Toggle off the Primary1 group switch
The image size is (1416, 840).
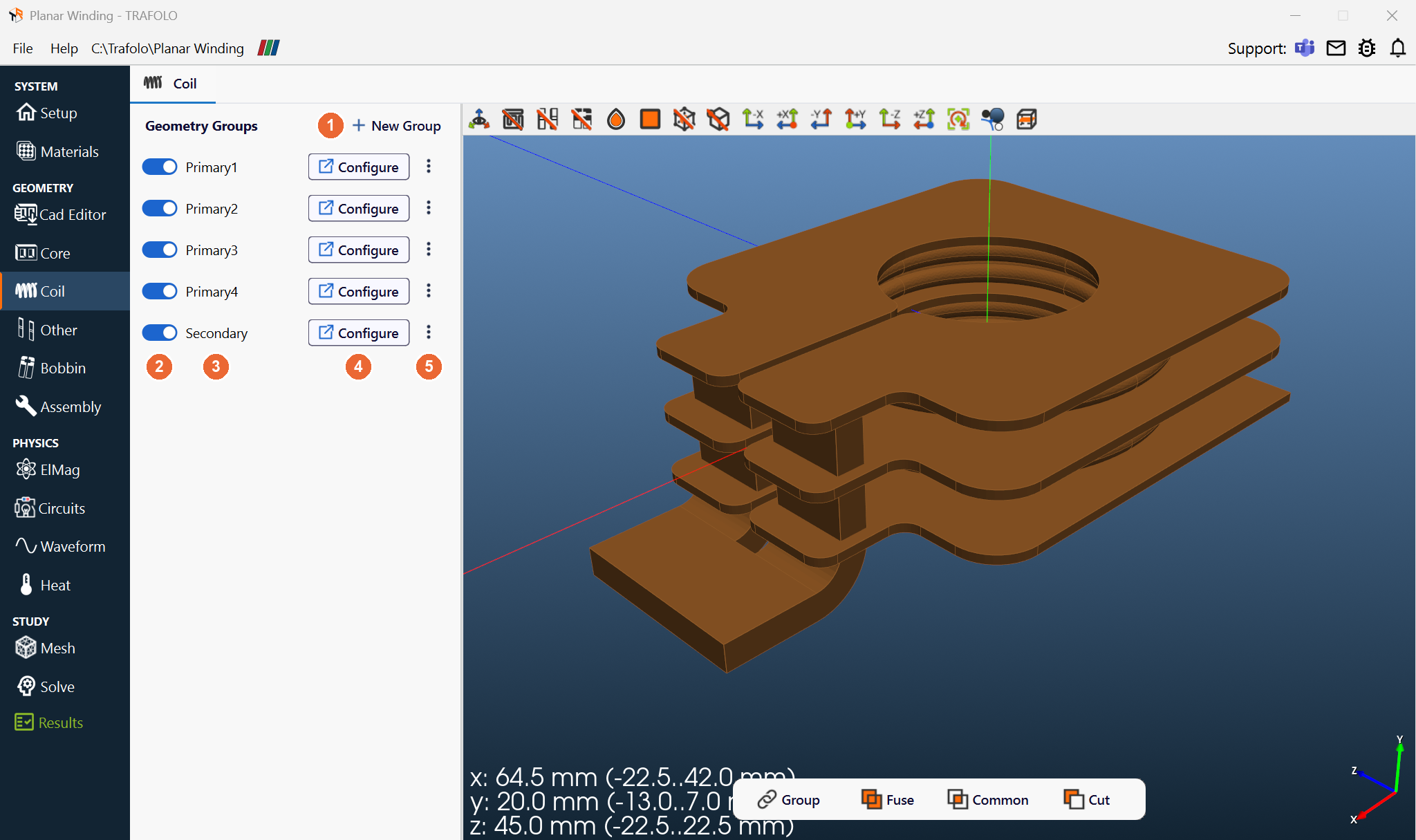pyautogui.click(x=160, y=167)
